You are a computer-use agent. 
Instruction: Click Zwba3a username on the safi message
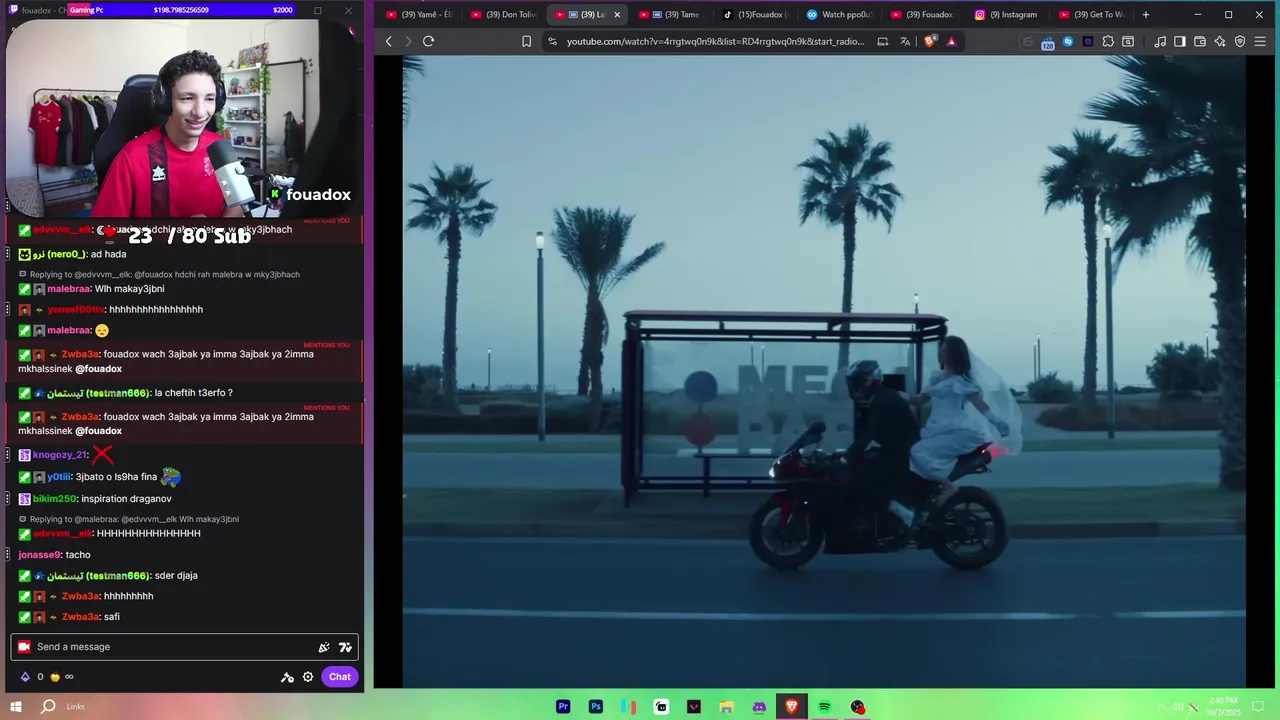[80, 617]
